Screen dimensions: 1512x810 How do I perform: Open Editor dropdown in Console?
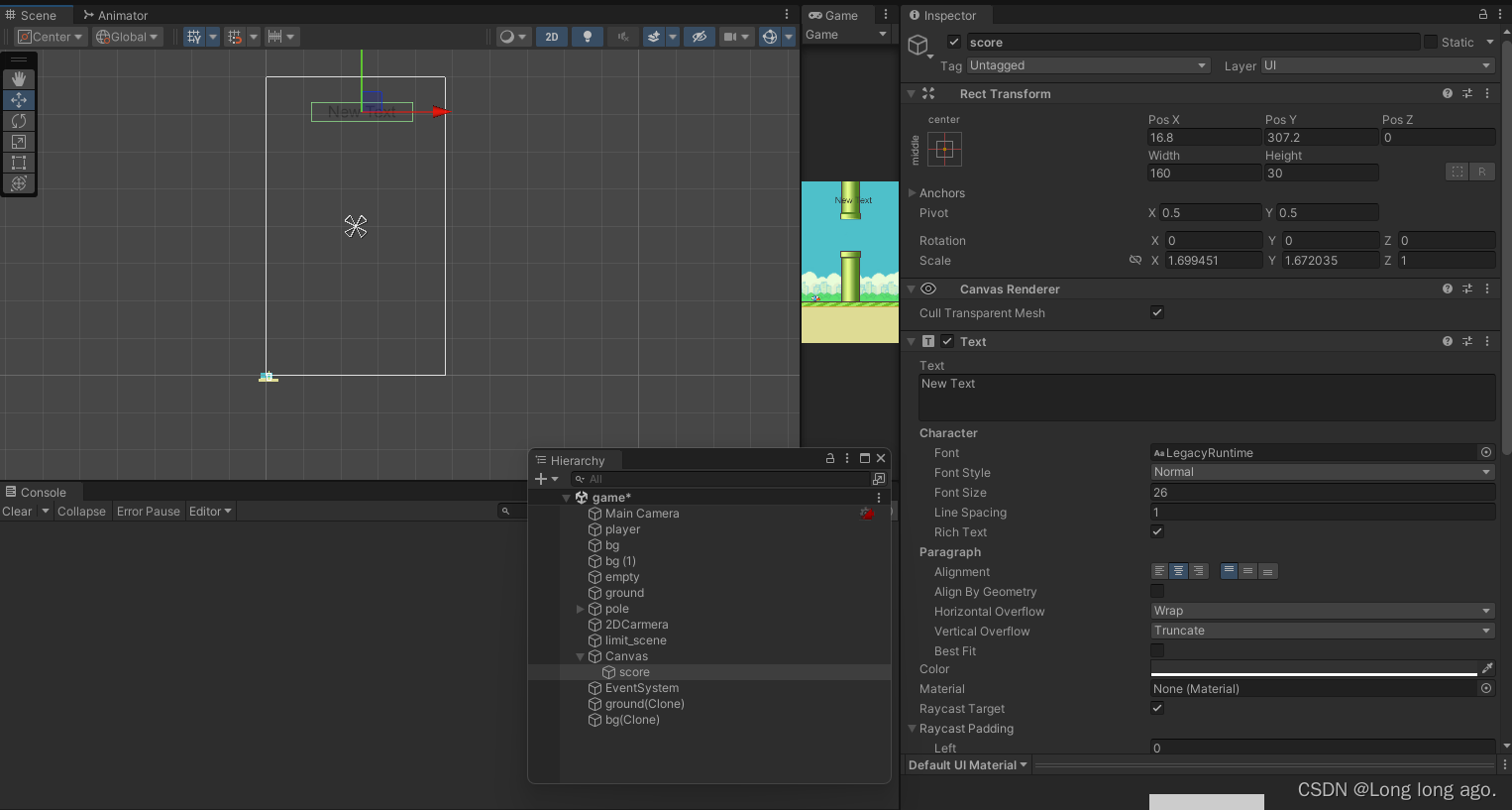(210, 512)
